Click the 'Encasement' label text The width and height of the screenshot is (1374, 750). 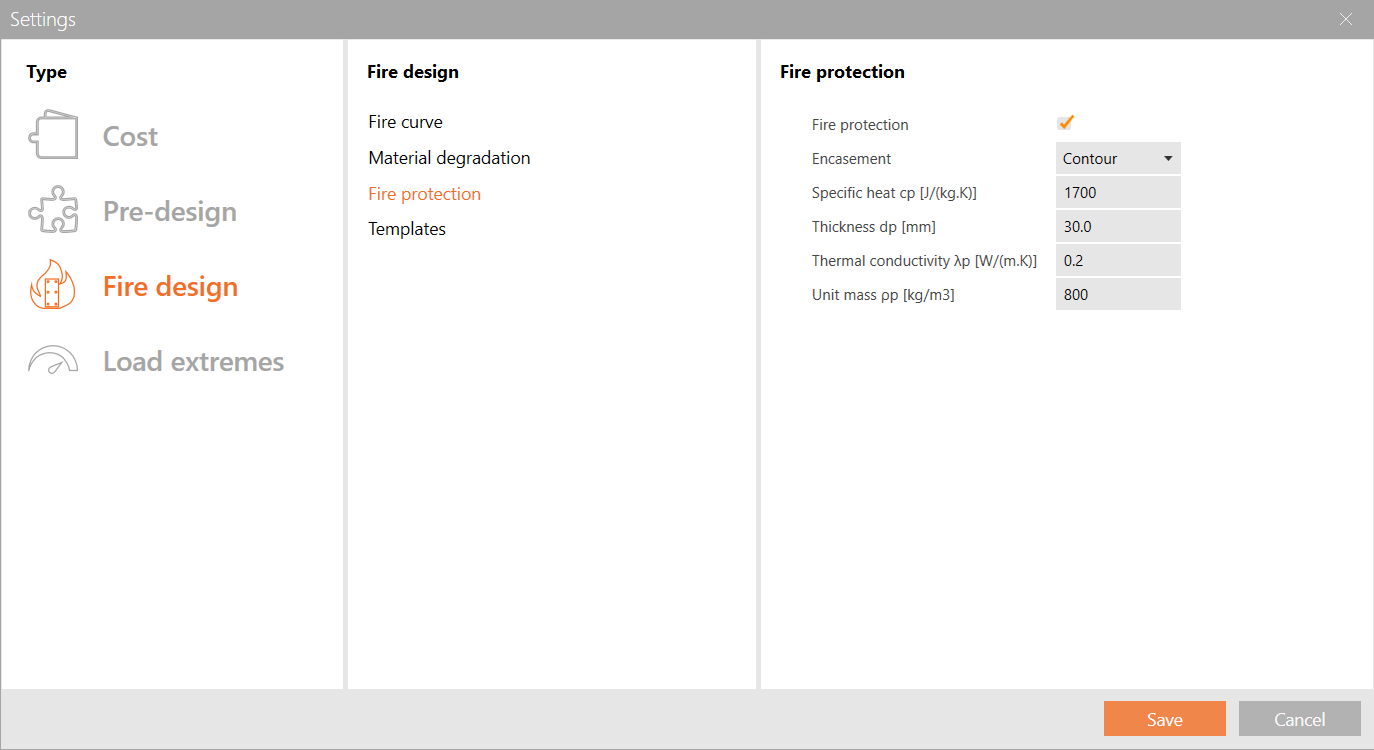point(851,159)
